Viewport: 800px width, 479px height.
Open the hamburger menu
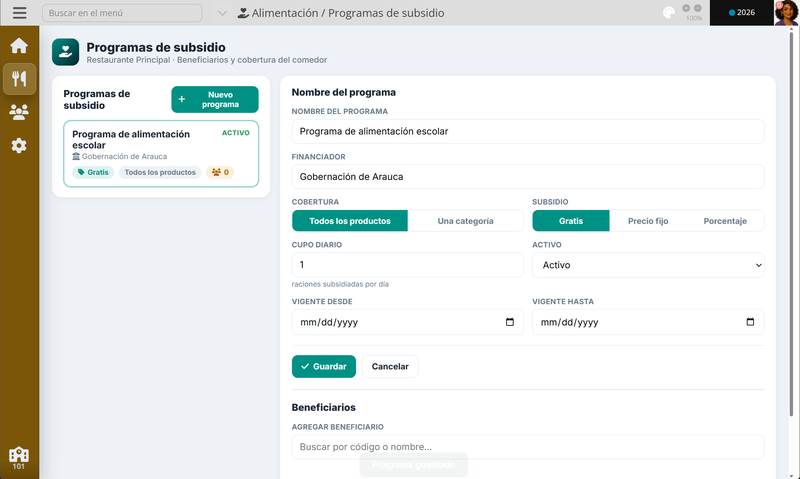click(x=19, y=13)
